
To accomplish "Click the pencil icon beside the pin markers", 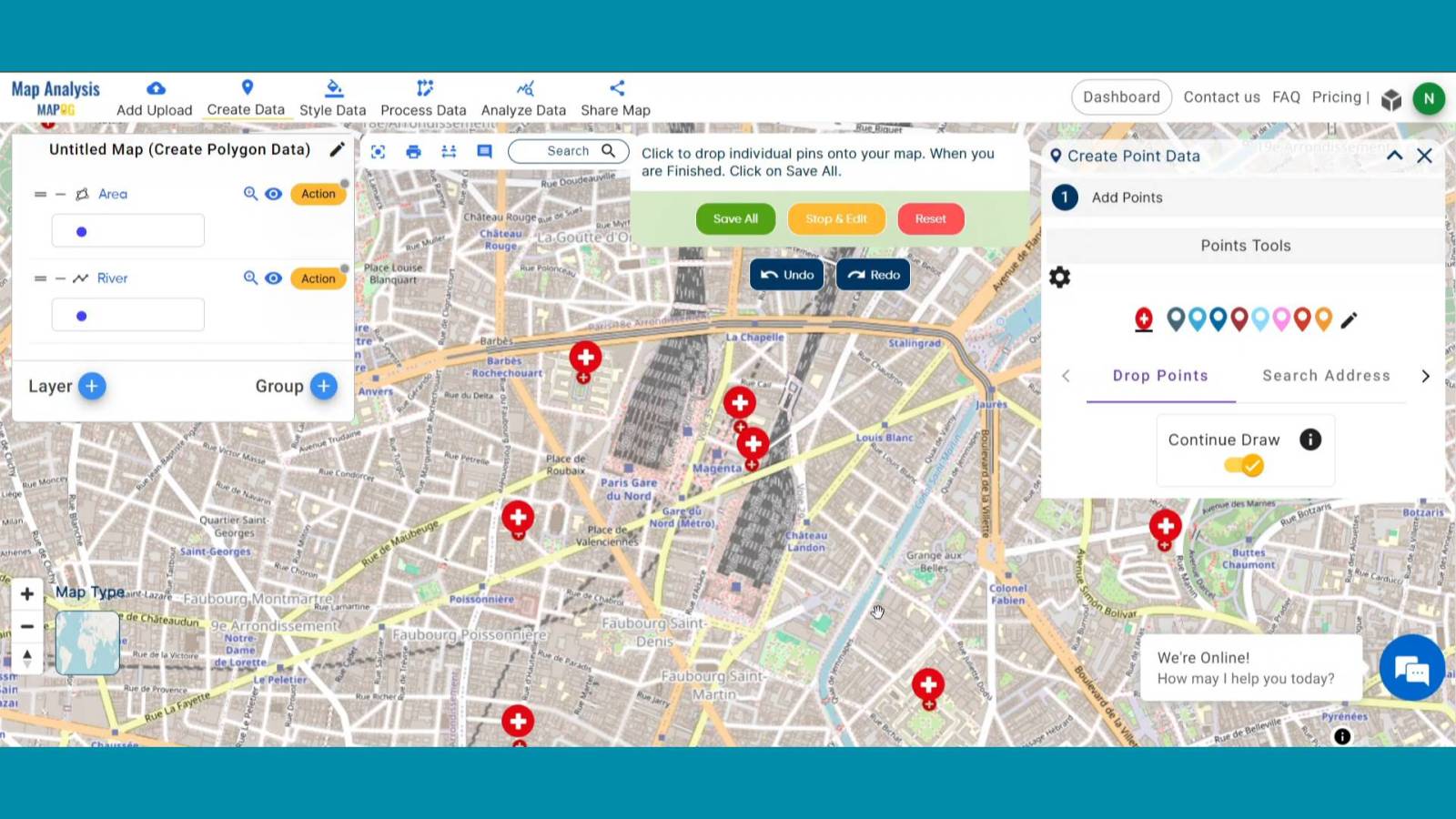I will click(1349, 319).
